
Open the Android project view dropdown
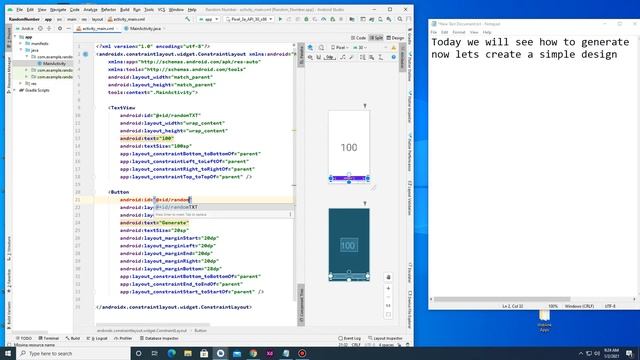click(25, 29)
